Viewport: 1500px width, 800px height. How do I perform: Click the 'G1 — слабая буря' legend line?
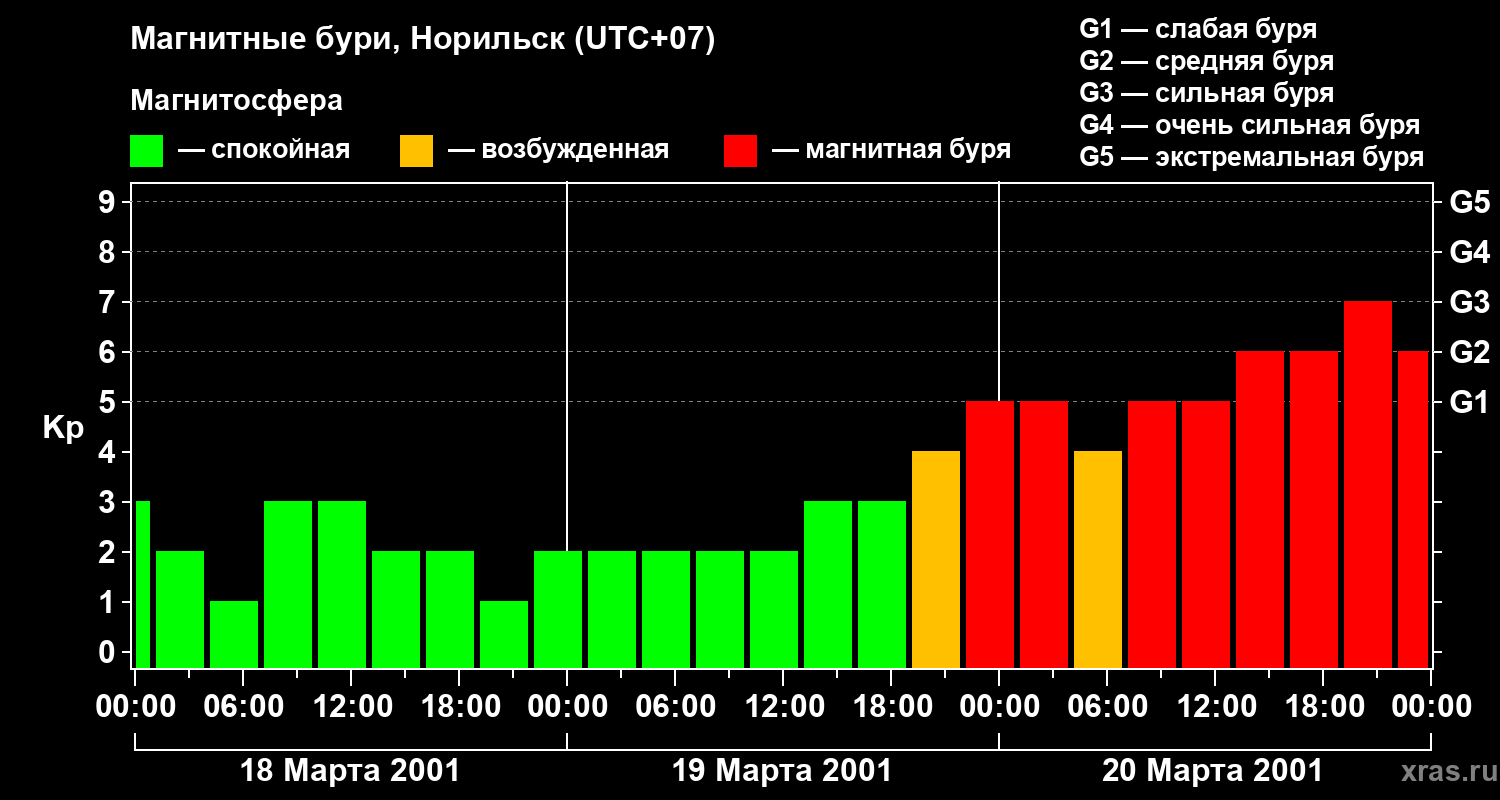coord(1198,29)
